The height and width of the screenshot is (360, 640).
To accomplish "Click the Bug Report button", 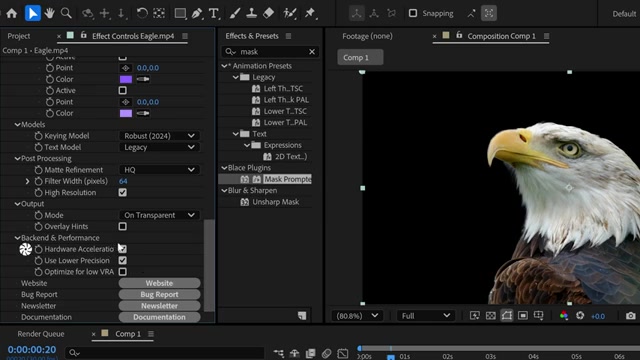I will (159, 294).
